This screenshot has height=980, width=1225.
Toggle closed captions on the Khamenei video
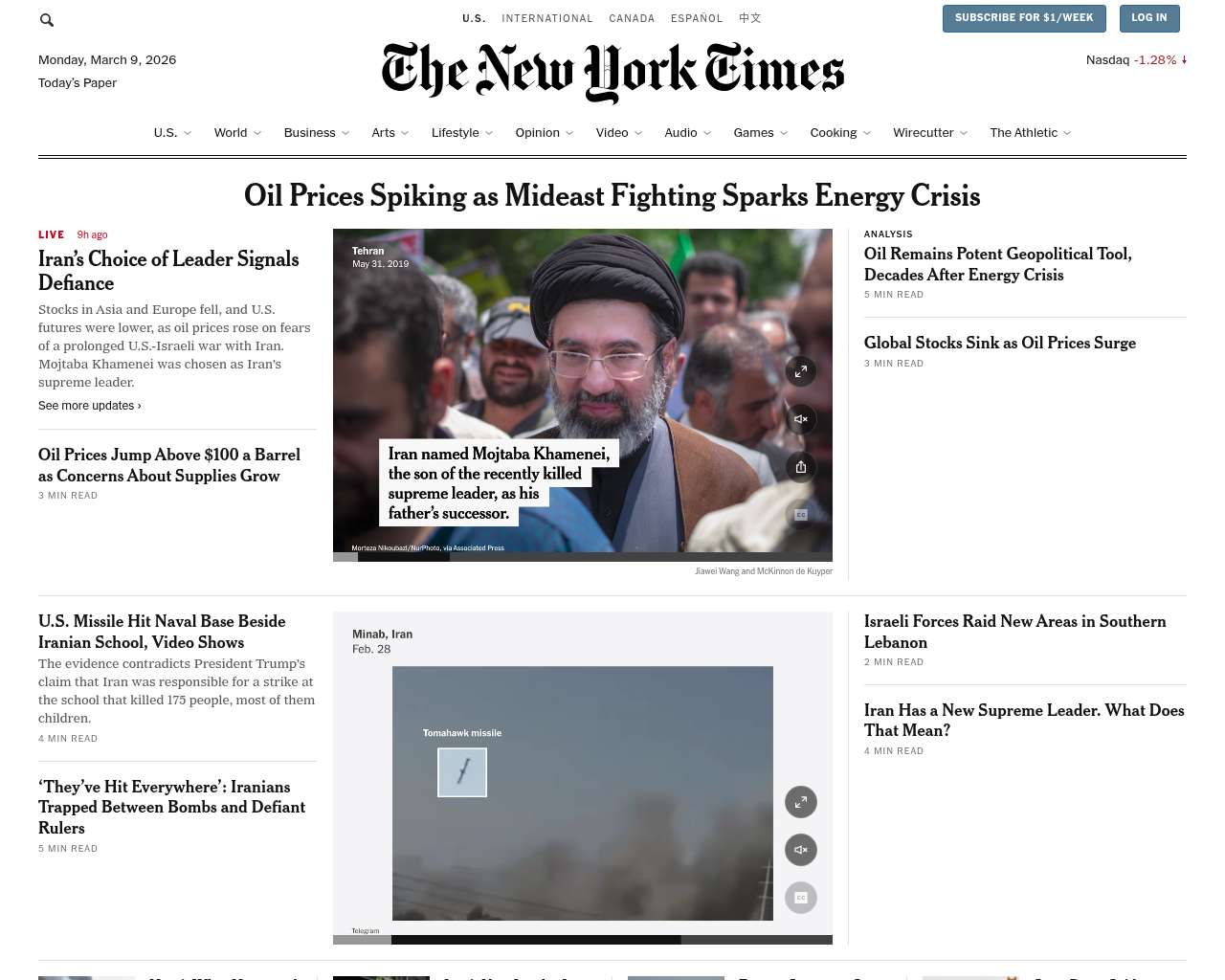tap(801, 515)
